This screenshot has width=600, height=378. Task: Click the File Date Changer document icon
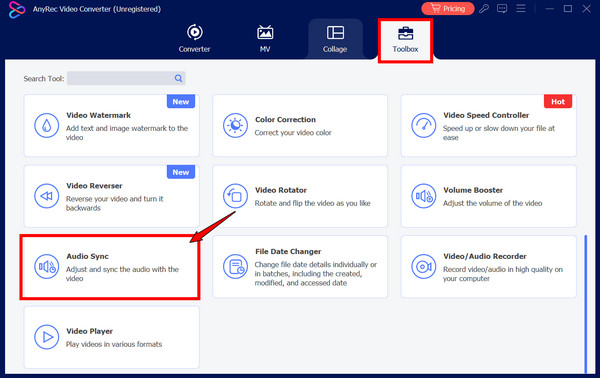click(x=235, y=267)
